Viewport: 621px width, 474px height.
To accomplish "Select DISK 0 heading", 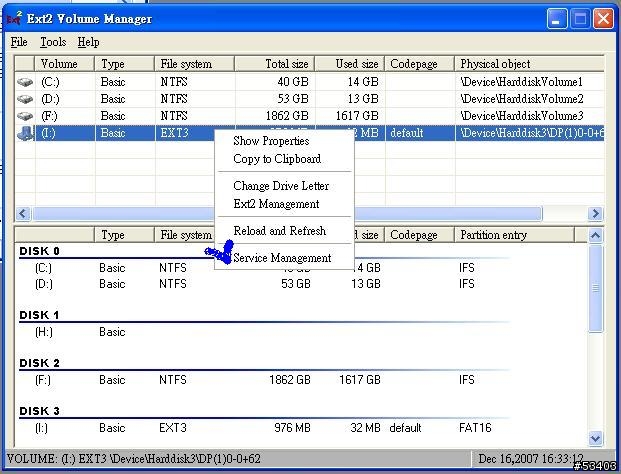I will tap(39, 251).
